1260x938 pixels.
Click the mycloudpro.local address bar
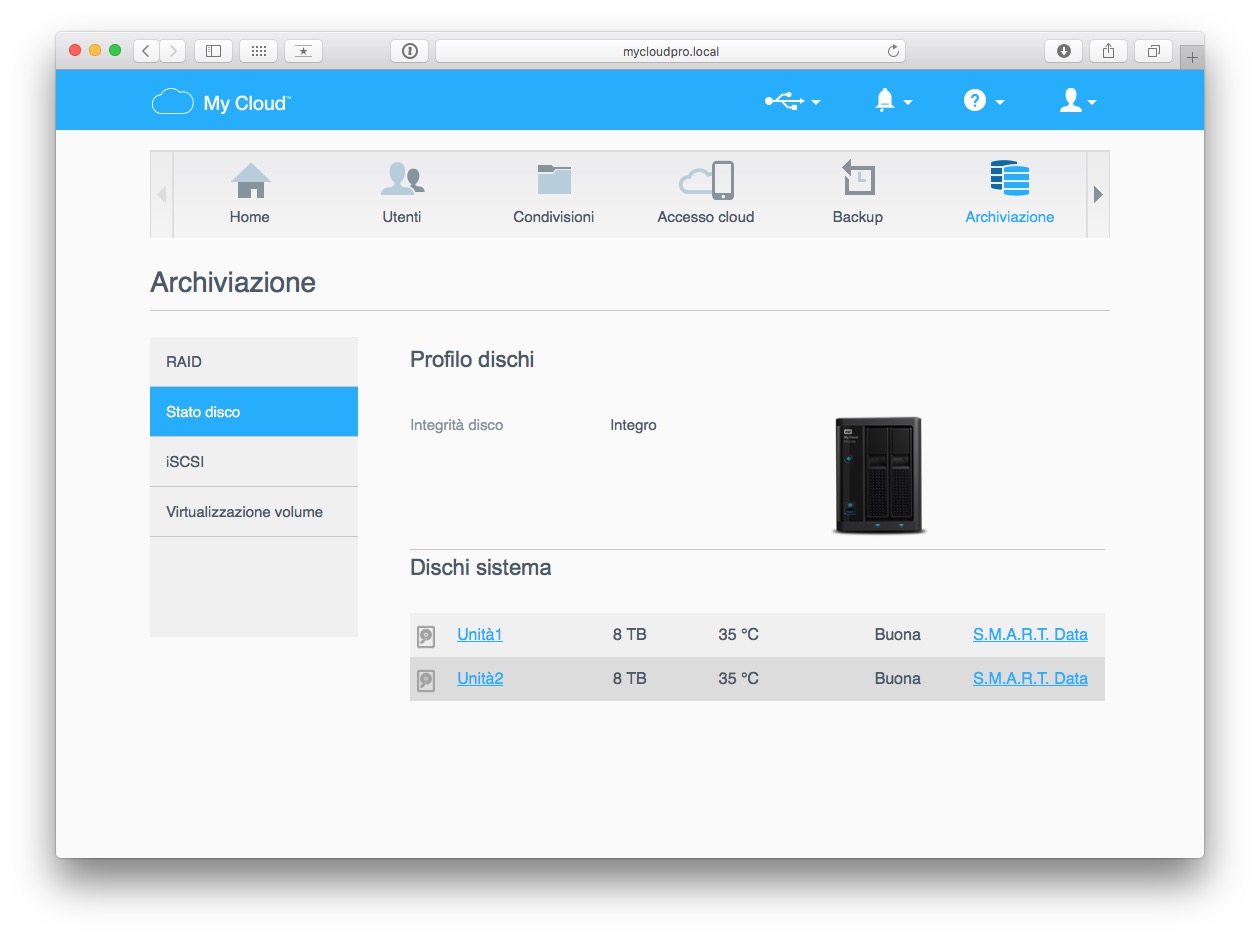(670, 51)
